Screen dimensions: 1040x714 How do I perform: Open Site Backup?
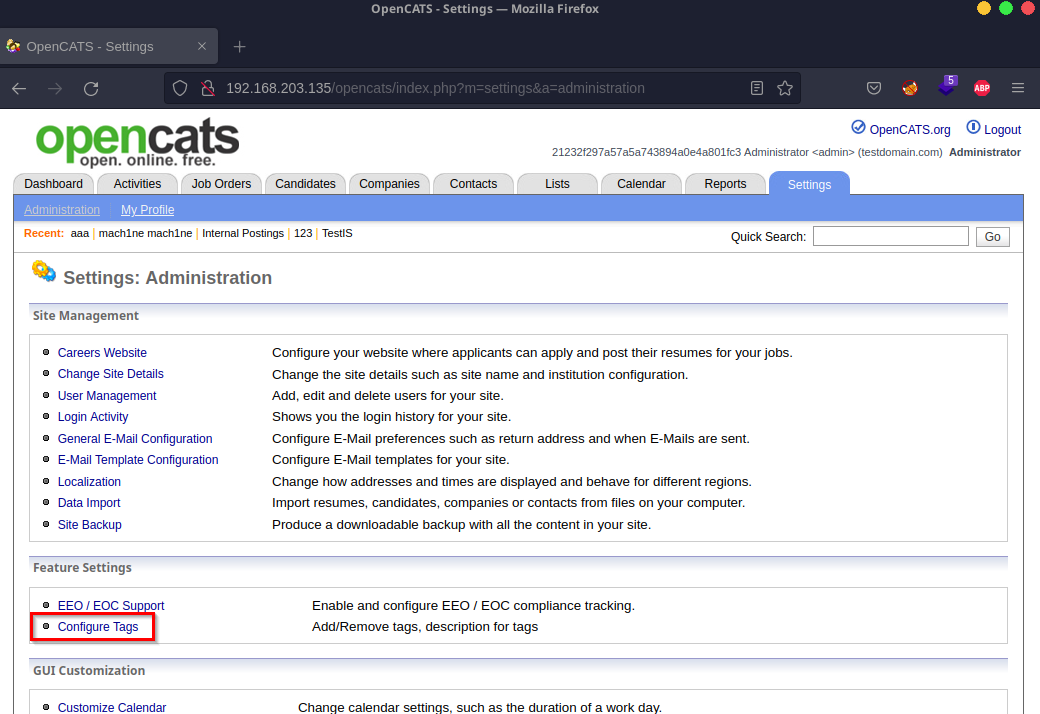(90, 525)
